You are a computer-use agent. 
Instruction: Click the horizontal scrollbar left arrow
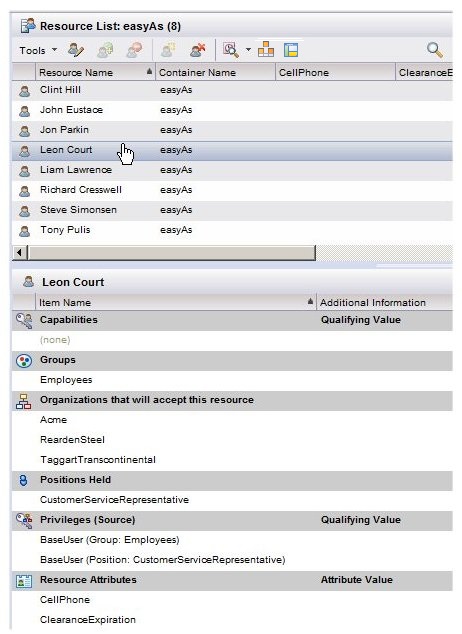(x=19, y=253)
